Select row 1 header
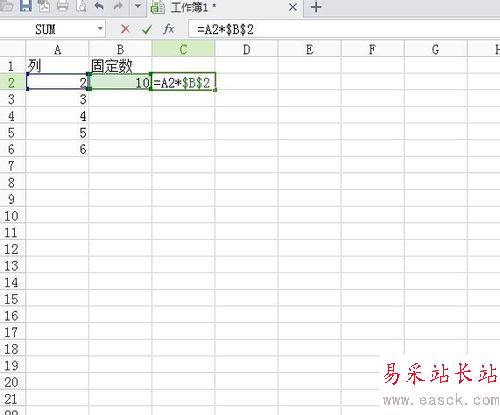 click(x=12, y=65)
